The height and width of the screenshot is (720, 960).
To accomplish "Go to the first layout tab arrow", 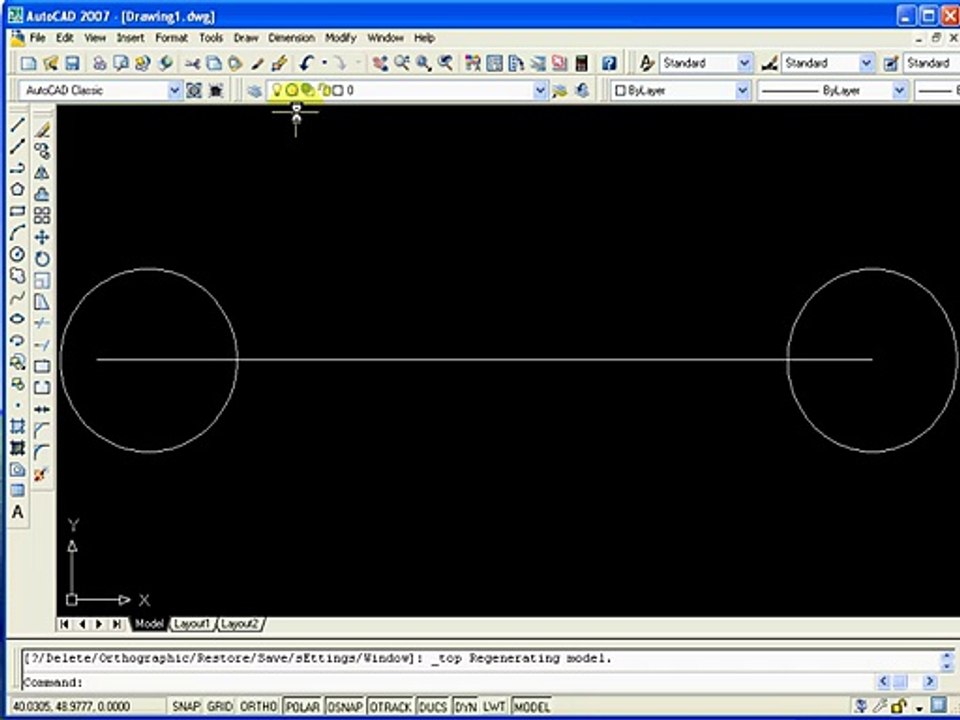I will 64,624.
